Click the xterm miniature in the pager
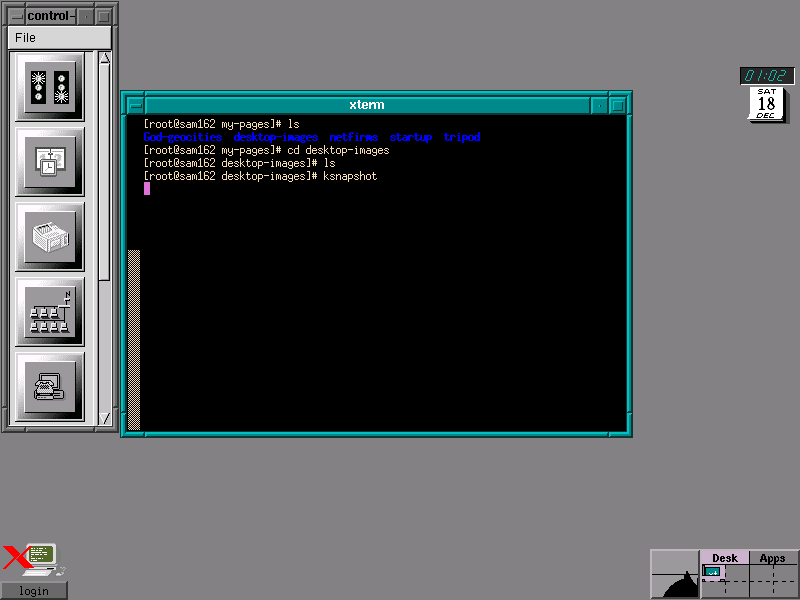The image size is (800, 600). 711,571
